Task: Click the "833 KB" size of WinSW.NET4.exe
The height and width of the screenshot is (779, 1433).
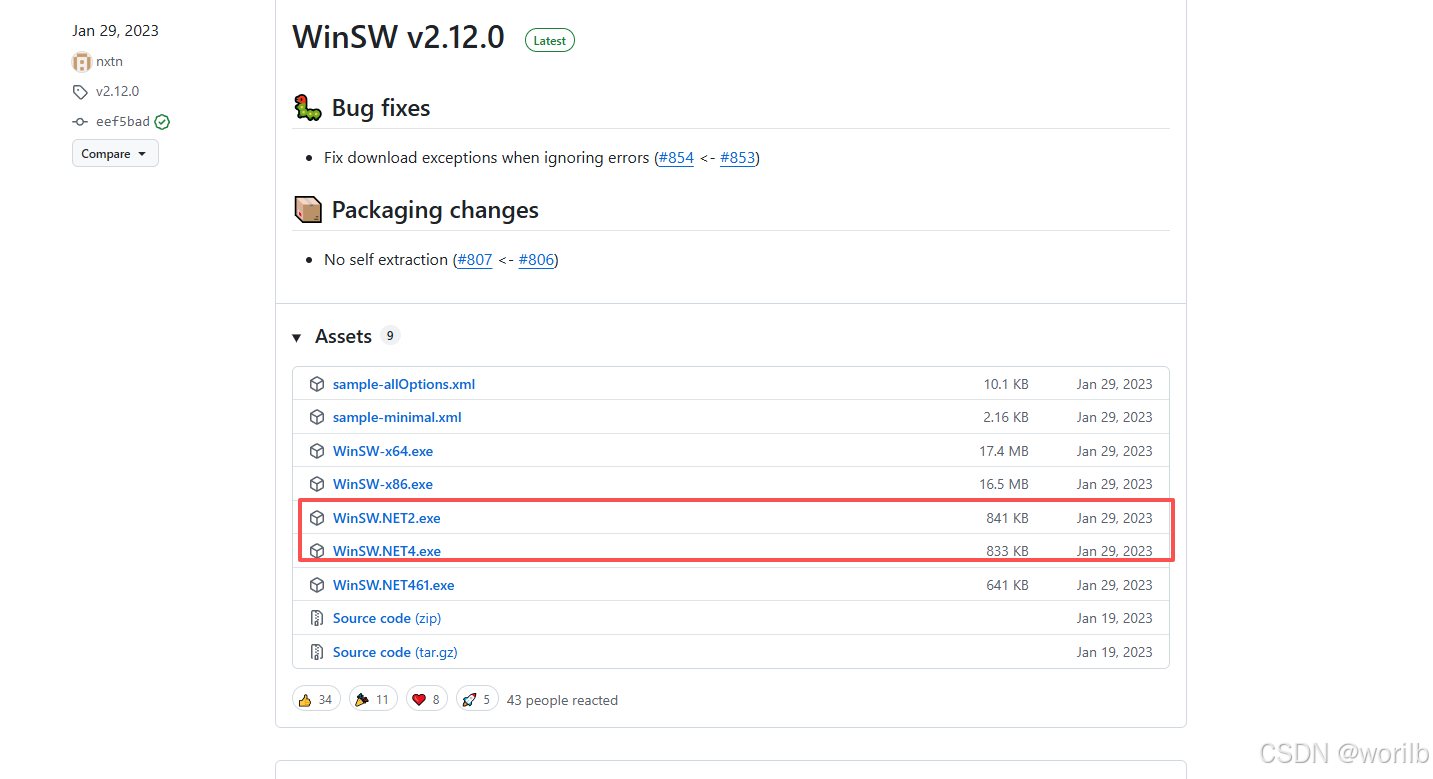Action: (1007, 551)
